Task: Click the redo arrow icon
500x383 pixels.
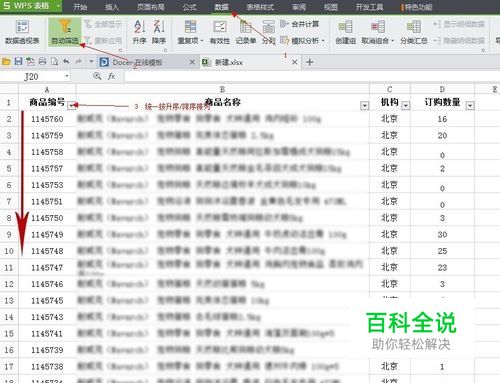Action: click(78, 62)
